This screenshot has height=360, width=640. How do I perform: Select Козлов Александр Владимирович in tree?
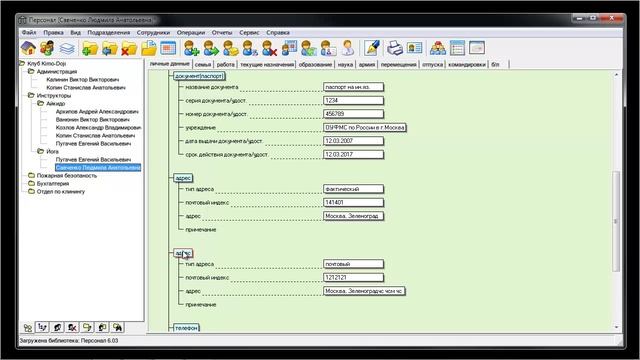click(x=98, y=127)
